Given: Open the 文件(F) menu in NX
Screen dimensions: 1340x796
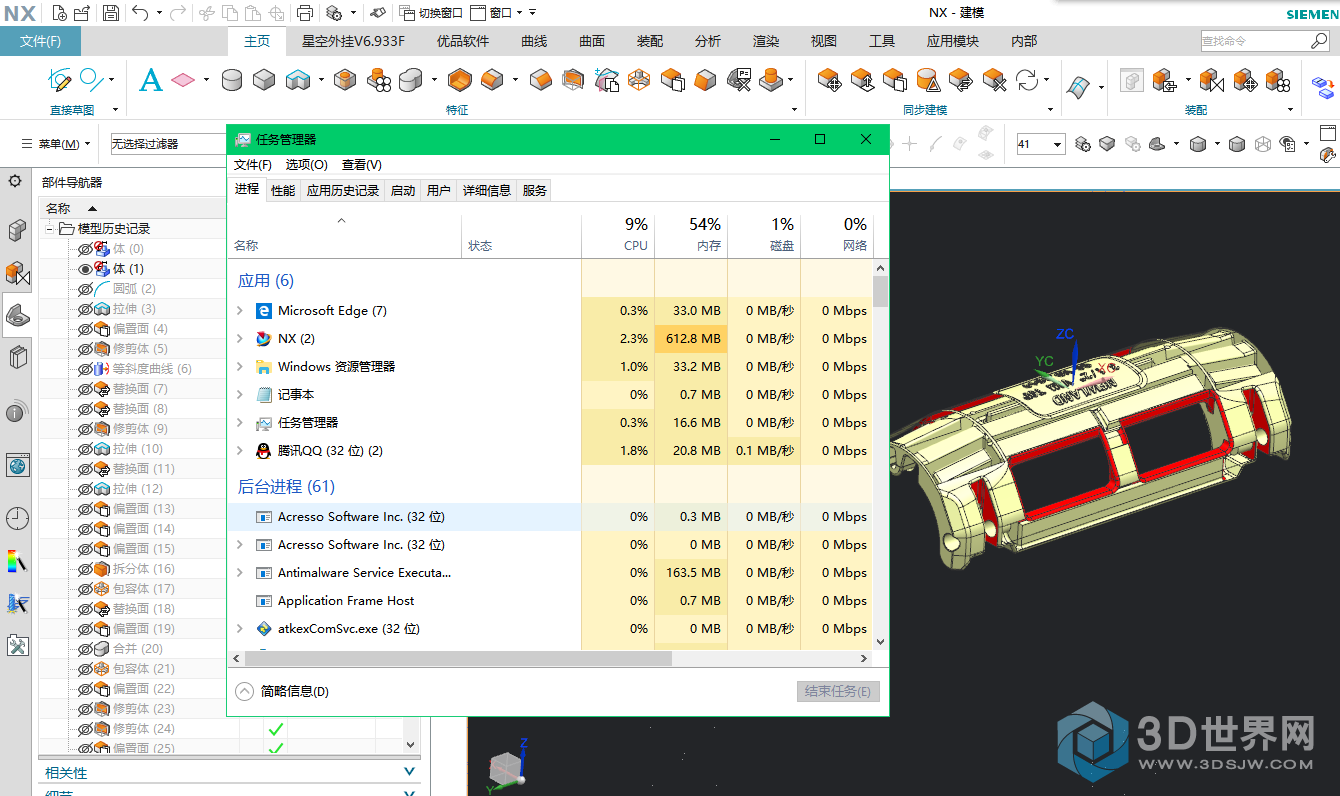Looking at the screenshot, I should (40, 41).
